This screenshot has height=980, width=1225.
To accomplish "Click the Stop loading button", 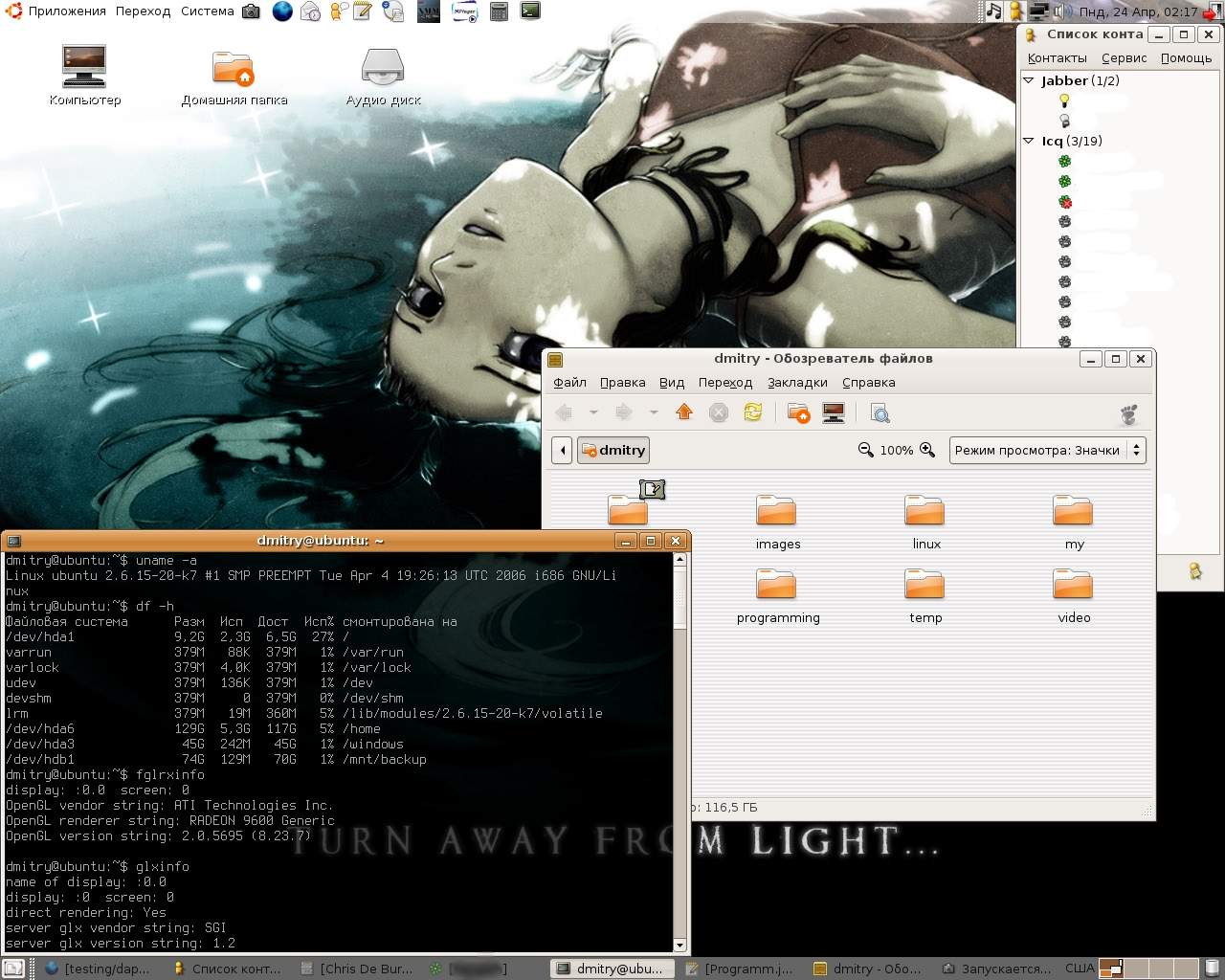I will pos(719,412).
